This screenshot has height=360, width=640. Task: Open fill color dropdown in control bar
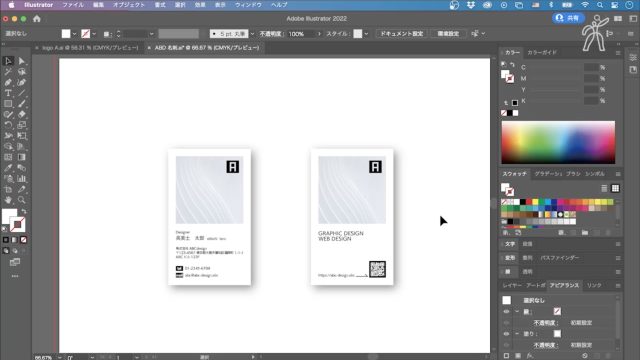pos(74,34)
